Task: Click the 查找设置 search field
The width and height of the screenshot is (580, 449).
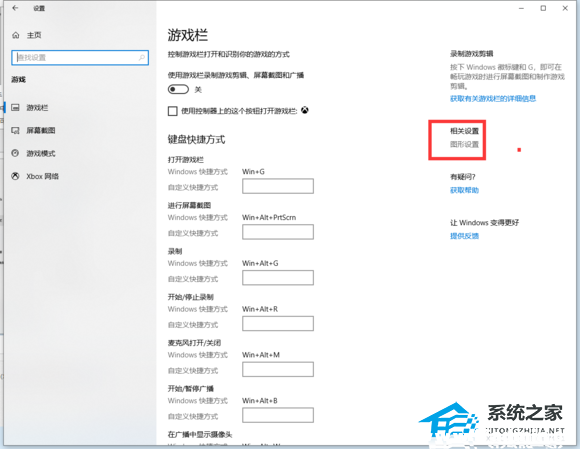Action: [80, 58]
